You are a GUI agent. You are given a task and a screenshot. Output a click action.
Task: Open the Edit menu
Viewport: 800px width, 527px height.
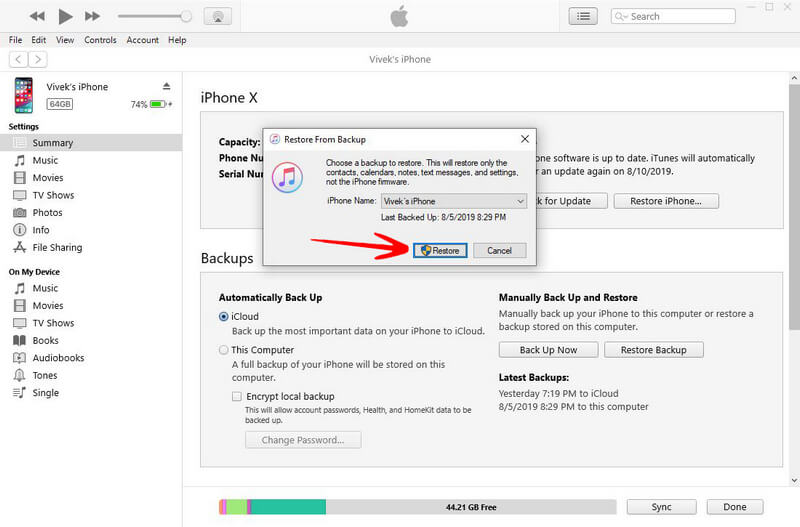point(38,40)
